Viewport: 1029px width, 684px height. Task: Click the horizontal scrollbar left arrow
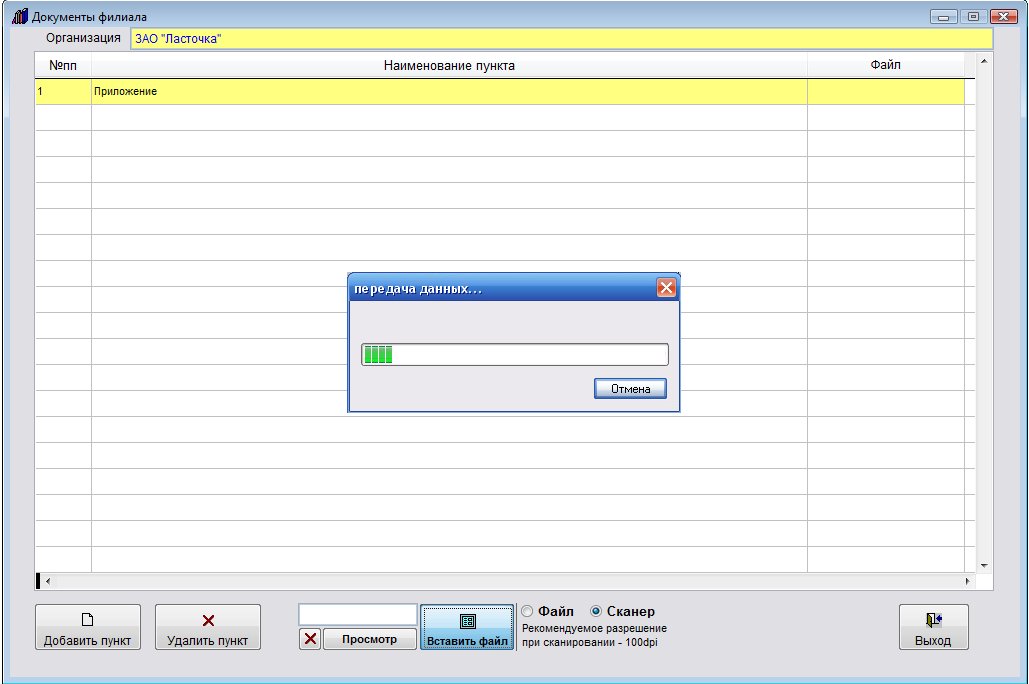point(48,581)
